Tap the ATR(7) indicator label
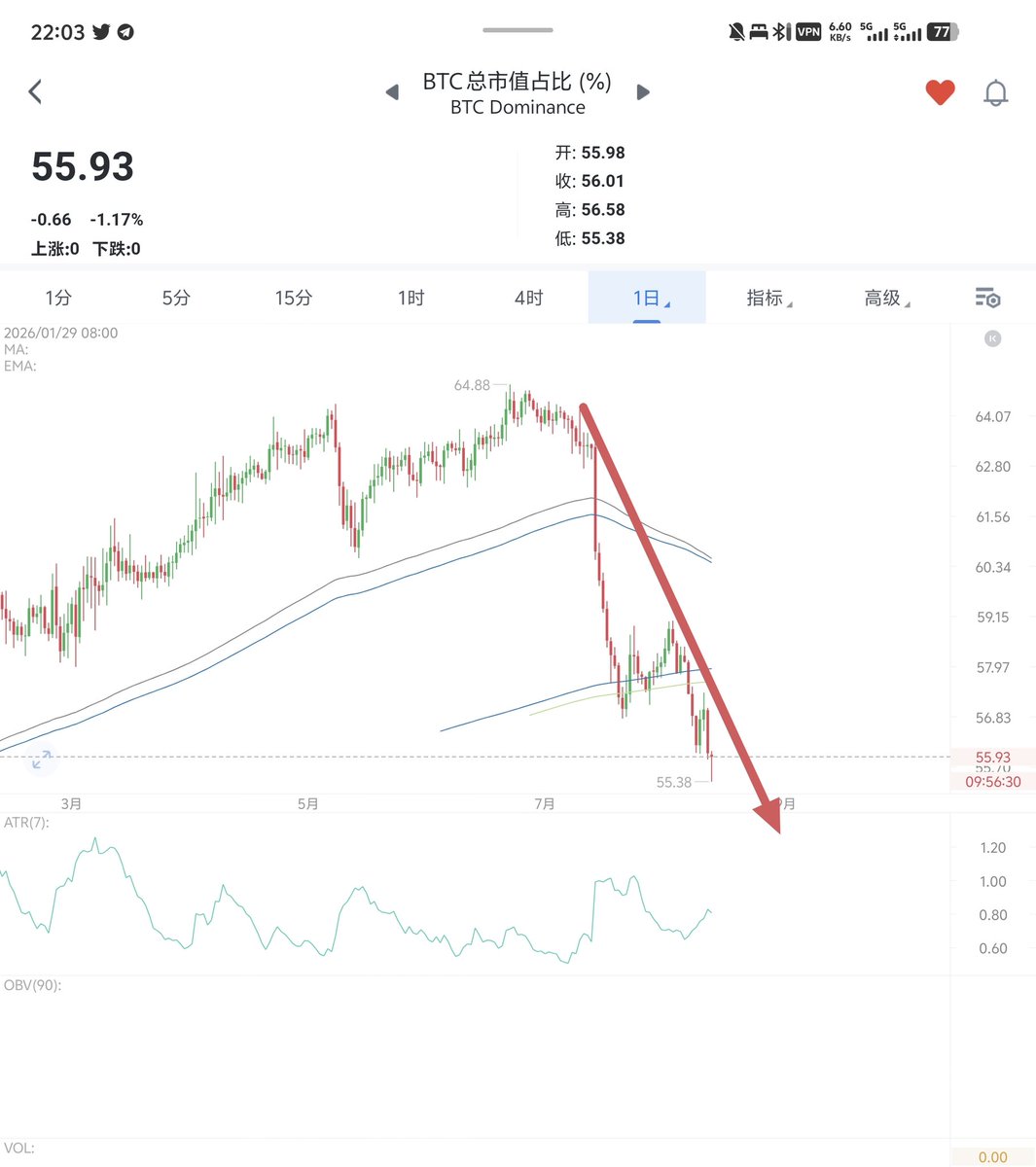 (x=26, y=823)
